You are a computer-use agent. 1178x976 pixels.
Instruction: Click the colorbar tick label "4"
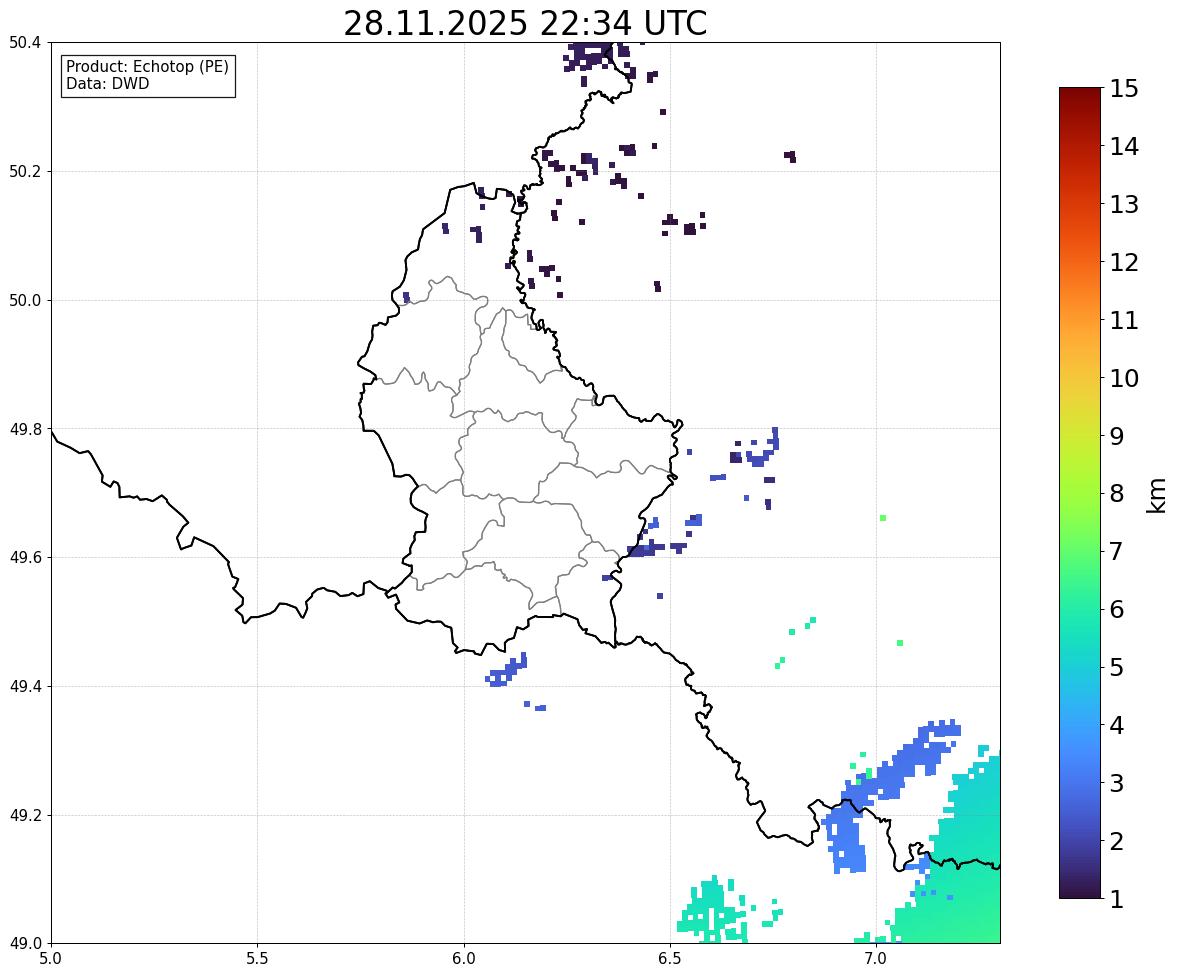(1116, 725)
